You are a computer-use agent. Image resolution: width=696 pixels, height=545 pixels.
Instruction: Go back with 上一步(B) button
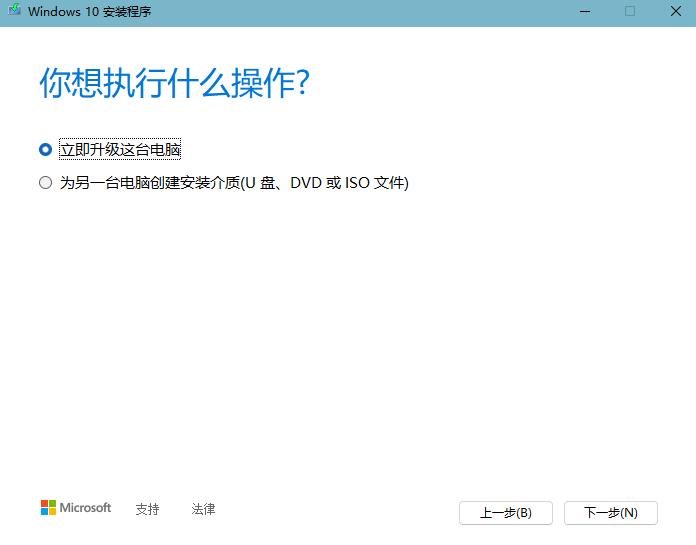pyautogui.click(x=506, y=513)
